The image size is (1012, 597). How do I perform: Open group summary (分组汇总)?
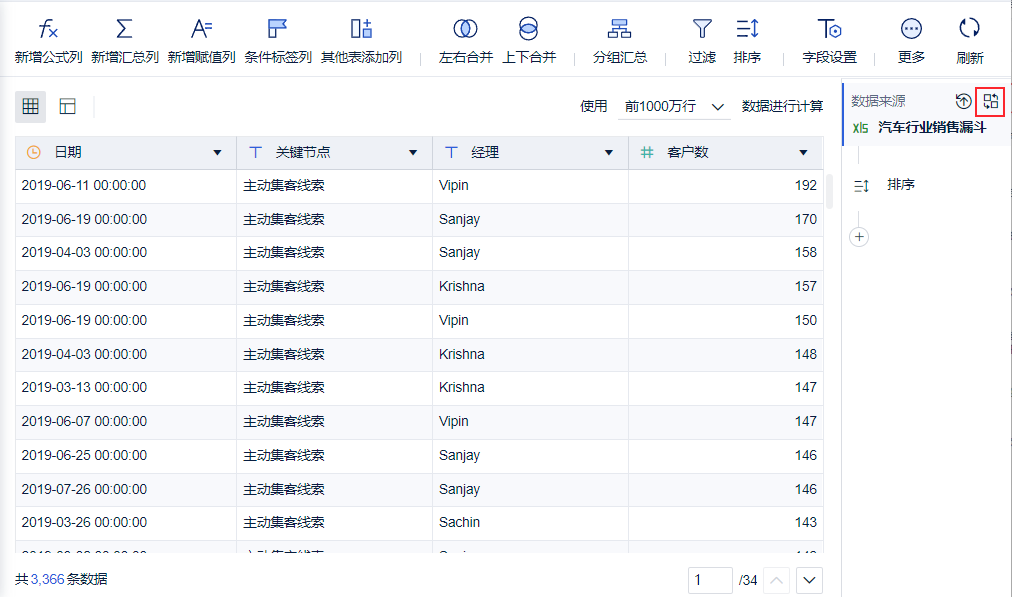pos(620,41)
